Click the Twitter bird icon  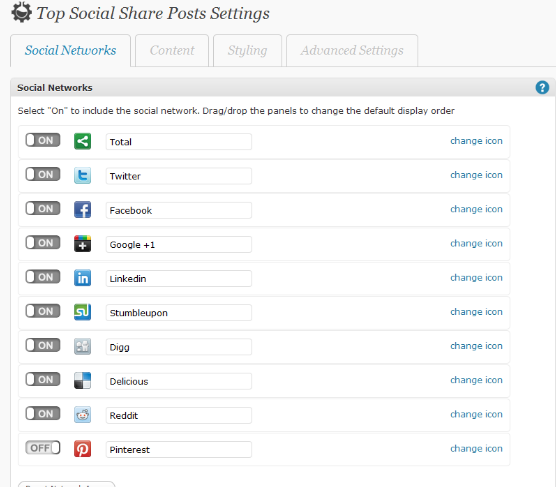[x=82, y=175]
